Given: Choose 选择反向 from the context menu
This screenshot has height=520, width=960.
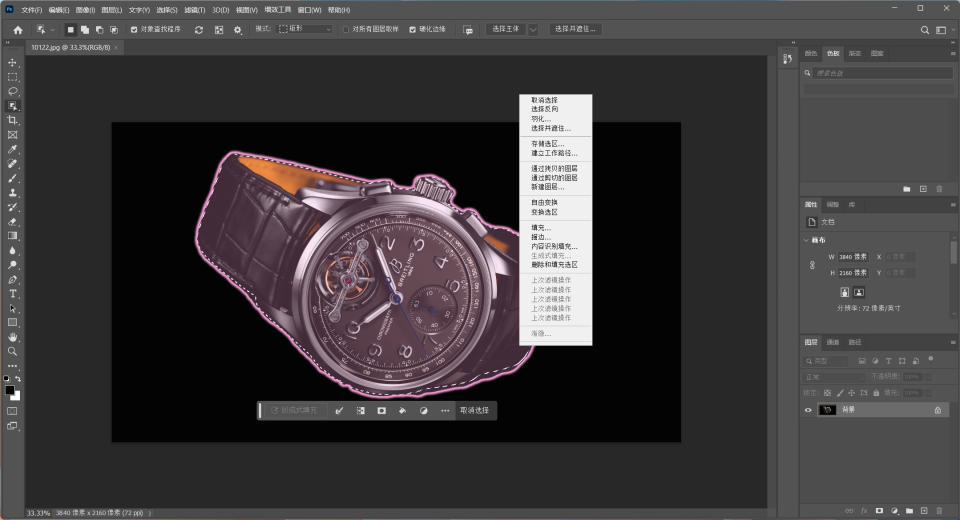Looking at the screenshot, I should click(545, 109).
